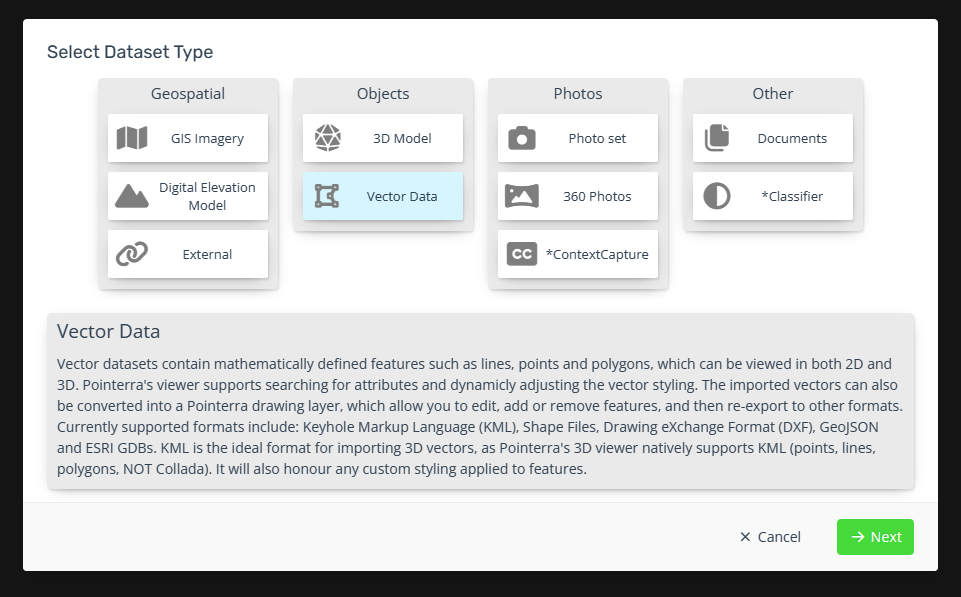The image size is (961, 597).
Task: Choose Digital Elevation Model option
Action: pyautogui.click(x=188, y=196)
